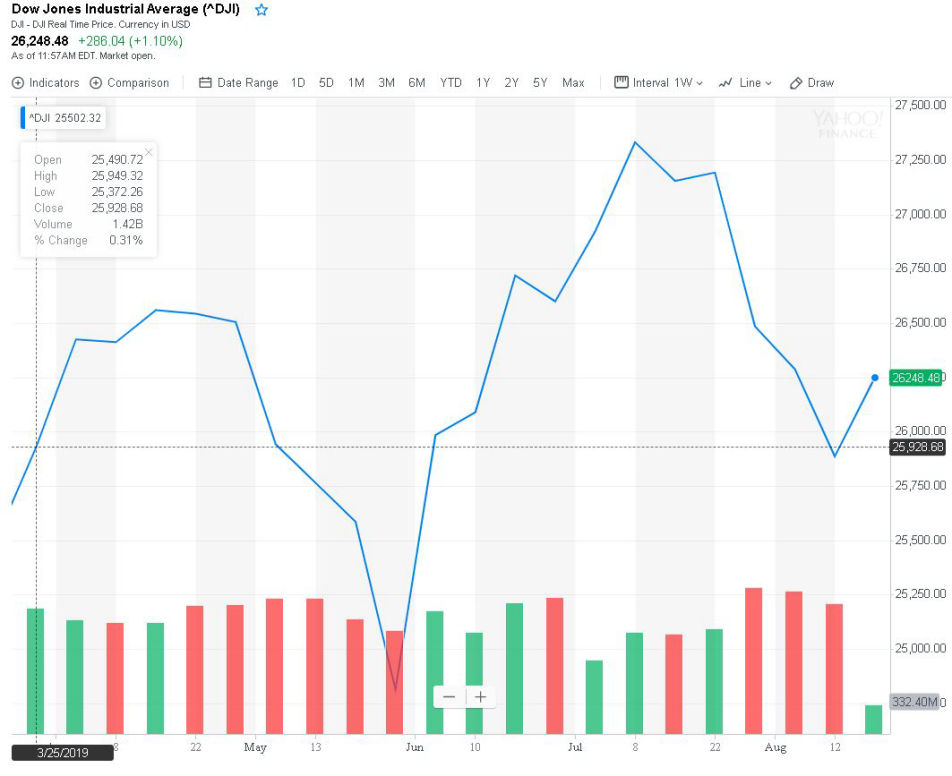The image size is (952, 776).
Task: Click the 3/25/2019 date marker
Action: 63,753
